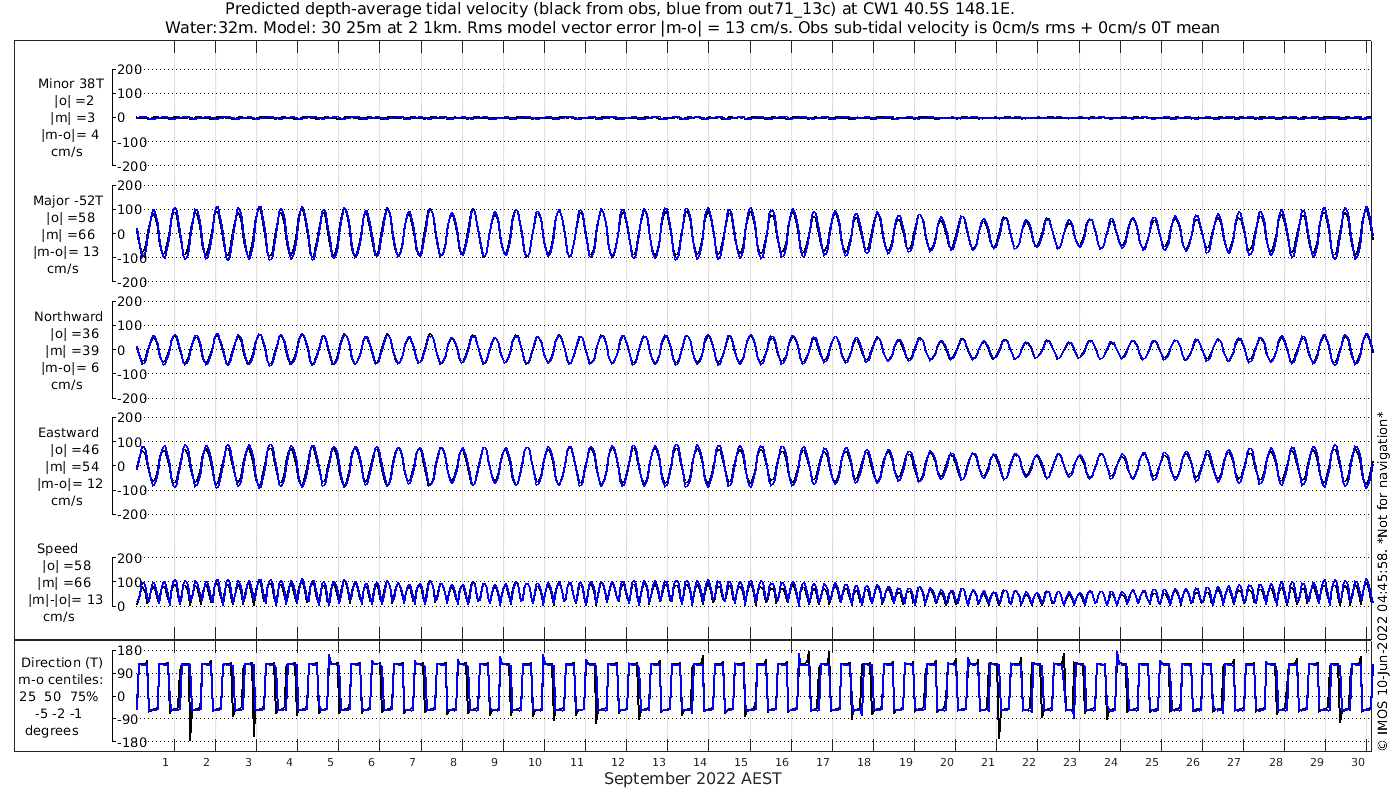Select the Minor 38T panel label
The image size is (1400, 800).
tap(70, 84)
